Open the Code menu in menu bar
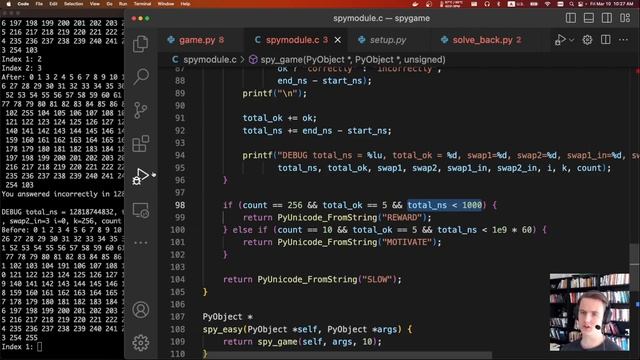 coord(23,4)
